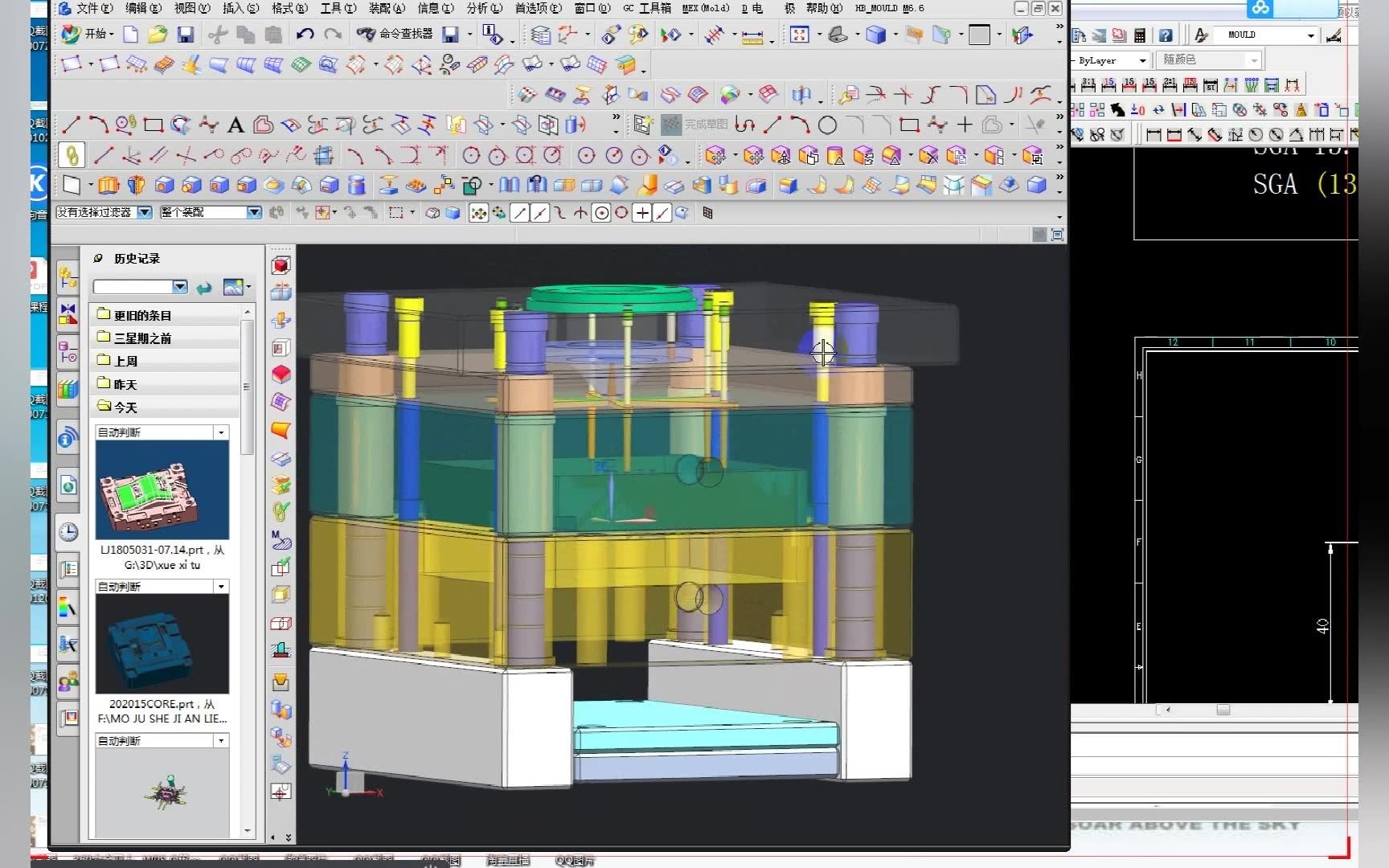Toggle the arc center snap option

coord(601,213)
